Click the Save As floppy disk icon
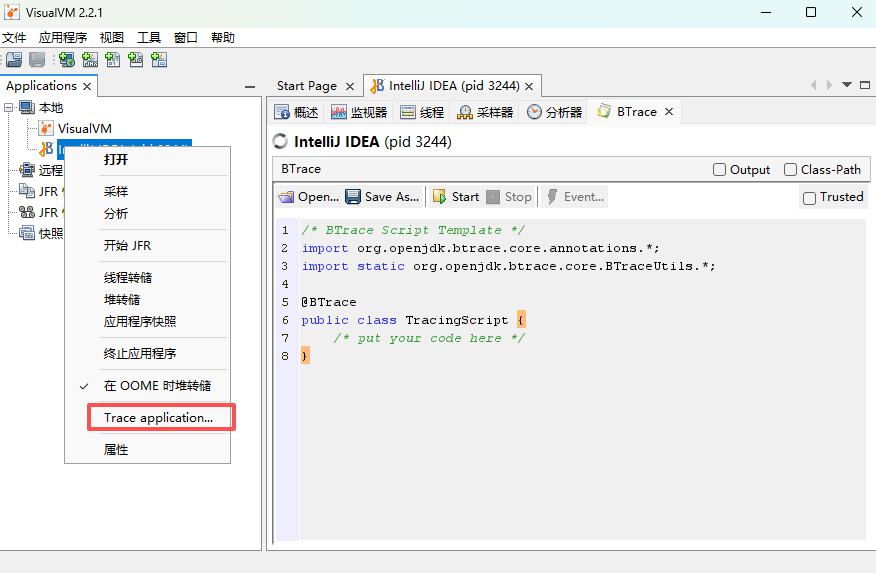 [x=353, y=197]
